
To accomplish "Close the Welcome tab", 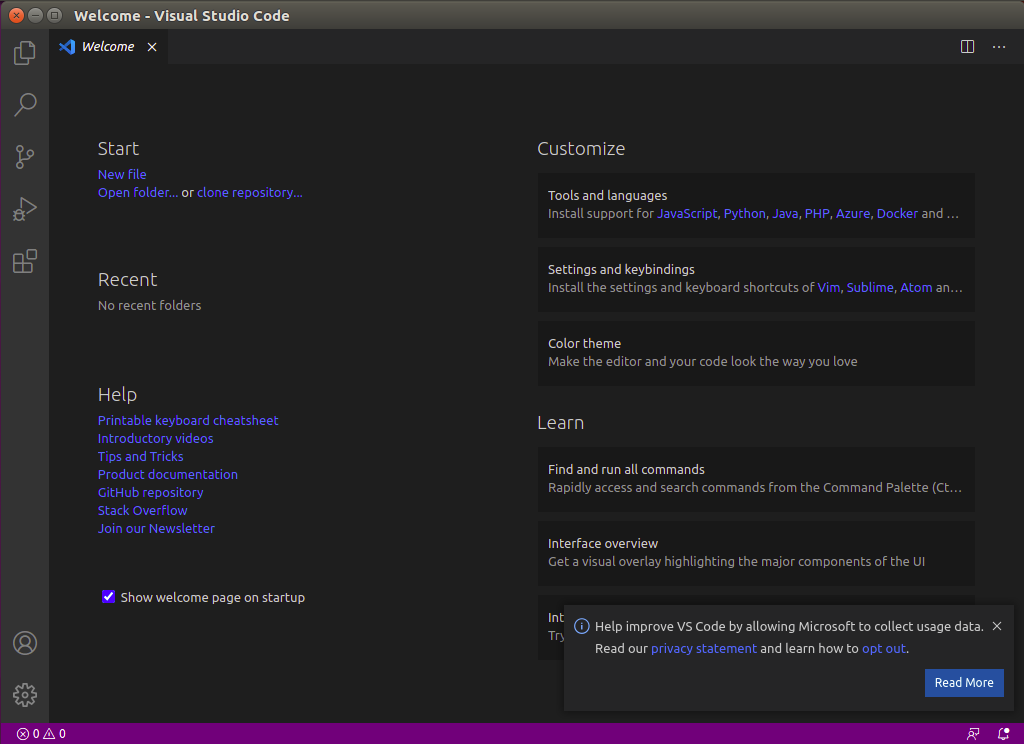I will (x=152, y=47).
